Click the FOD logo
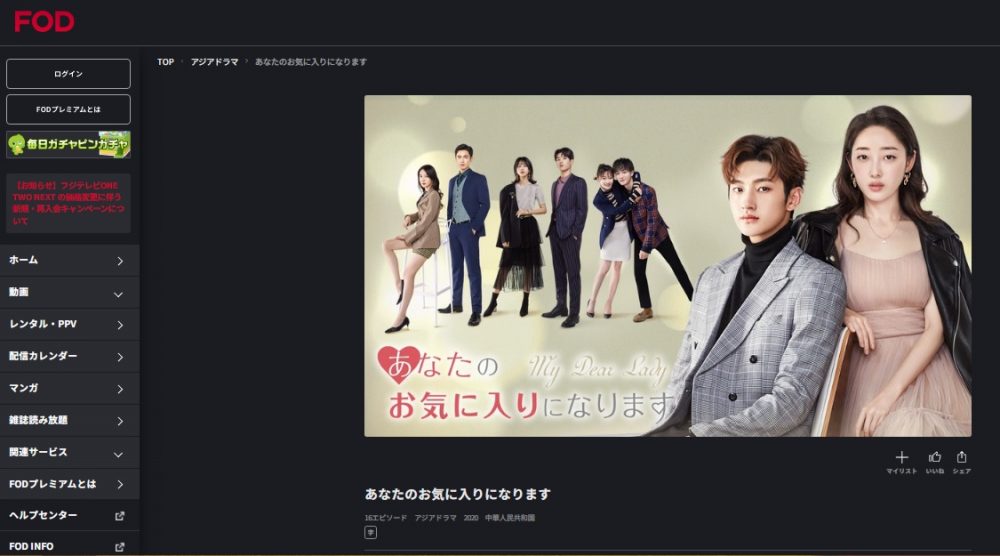The height and width of the screenshot is (556, 1000). coord(44,21)
